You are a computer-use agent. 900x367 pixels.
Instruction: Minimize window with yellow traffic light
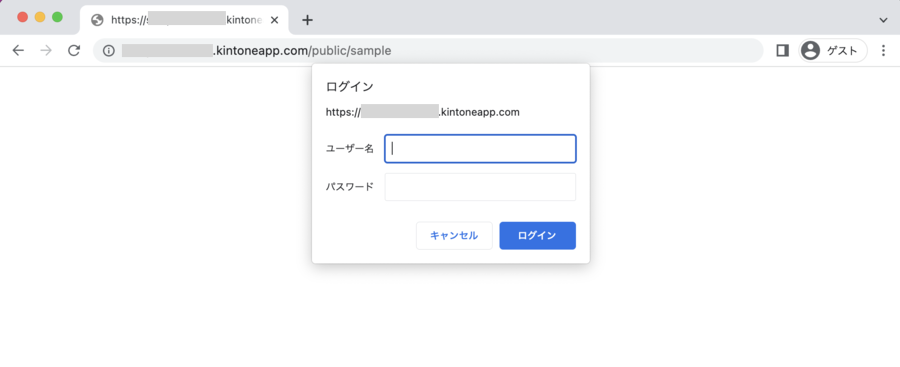click(40, 17)
